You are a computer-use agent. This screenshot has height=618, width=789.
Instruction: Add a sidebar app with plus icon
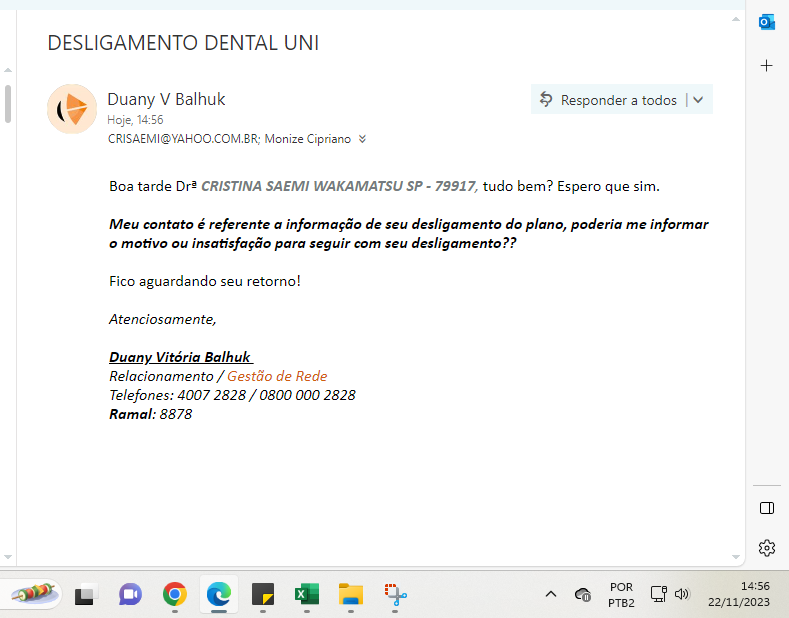click(x=766, y=65)
